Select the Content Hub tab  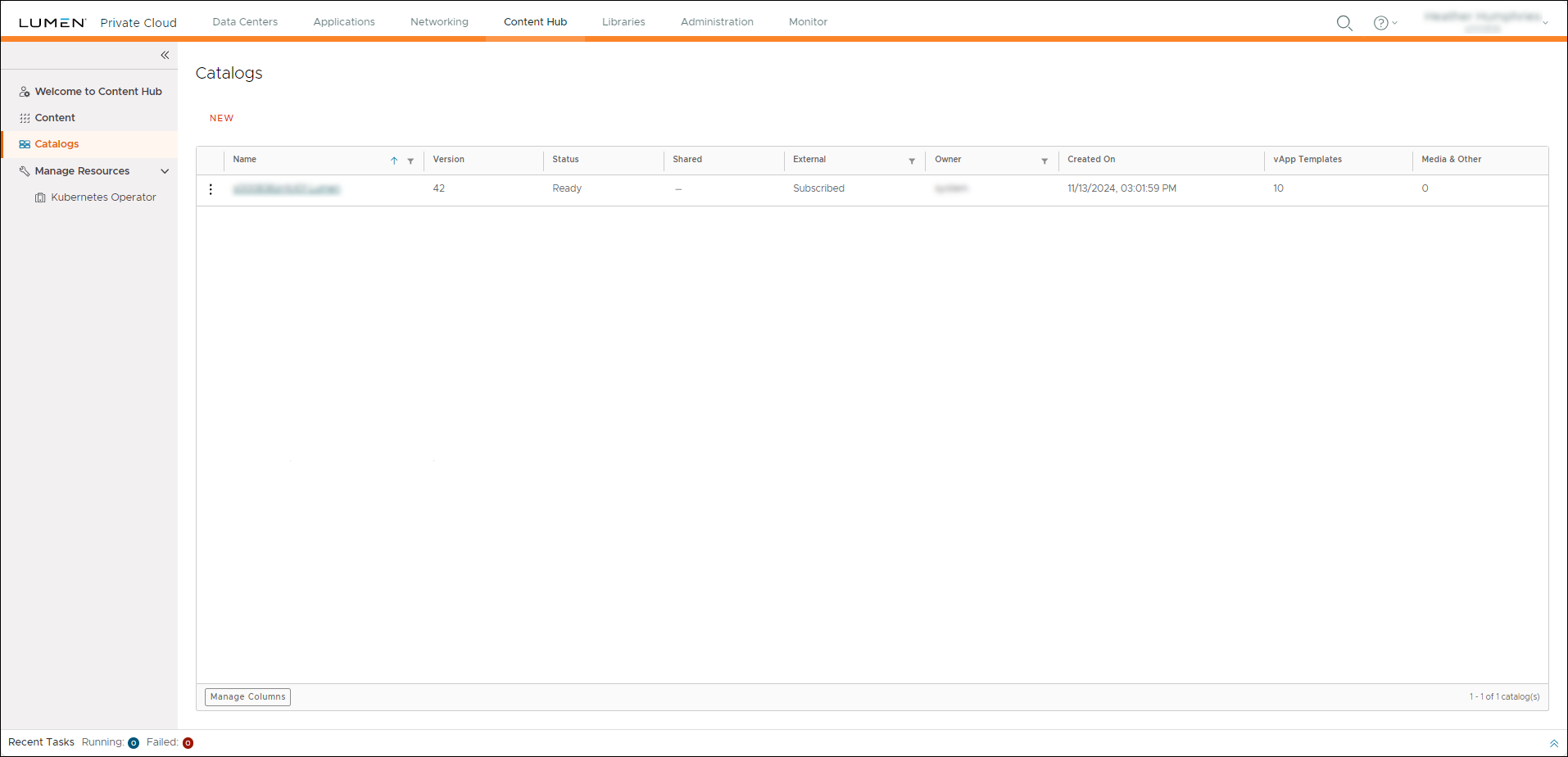point(535,22)
